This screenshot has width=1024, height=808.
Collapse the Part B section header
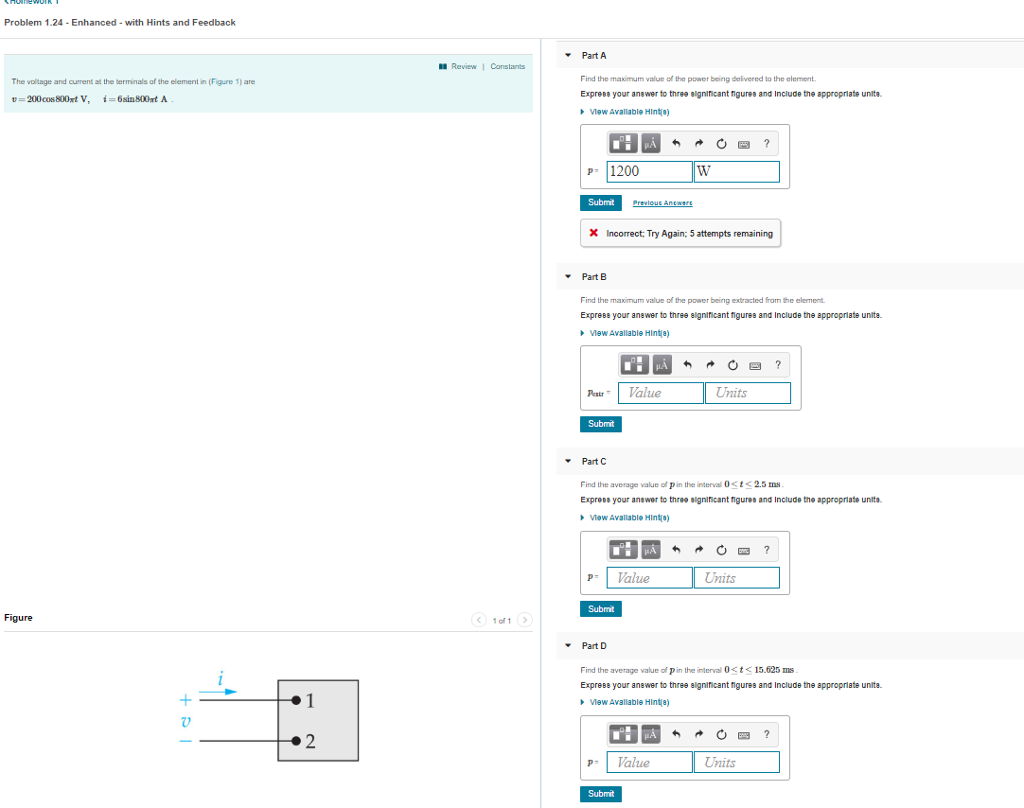[x=568, y=276]
